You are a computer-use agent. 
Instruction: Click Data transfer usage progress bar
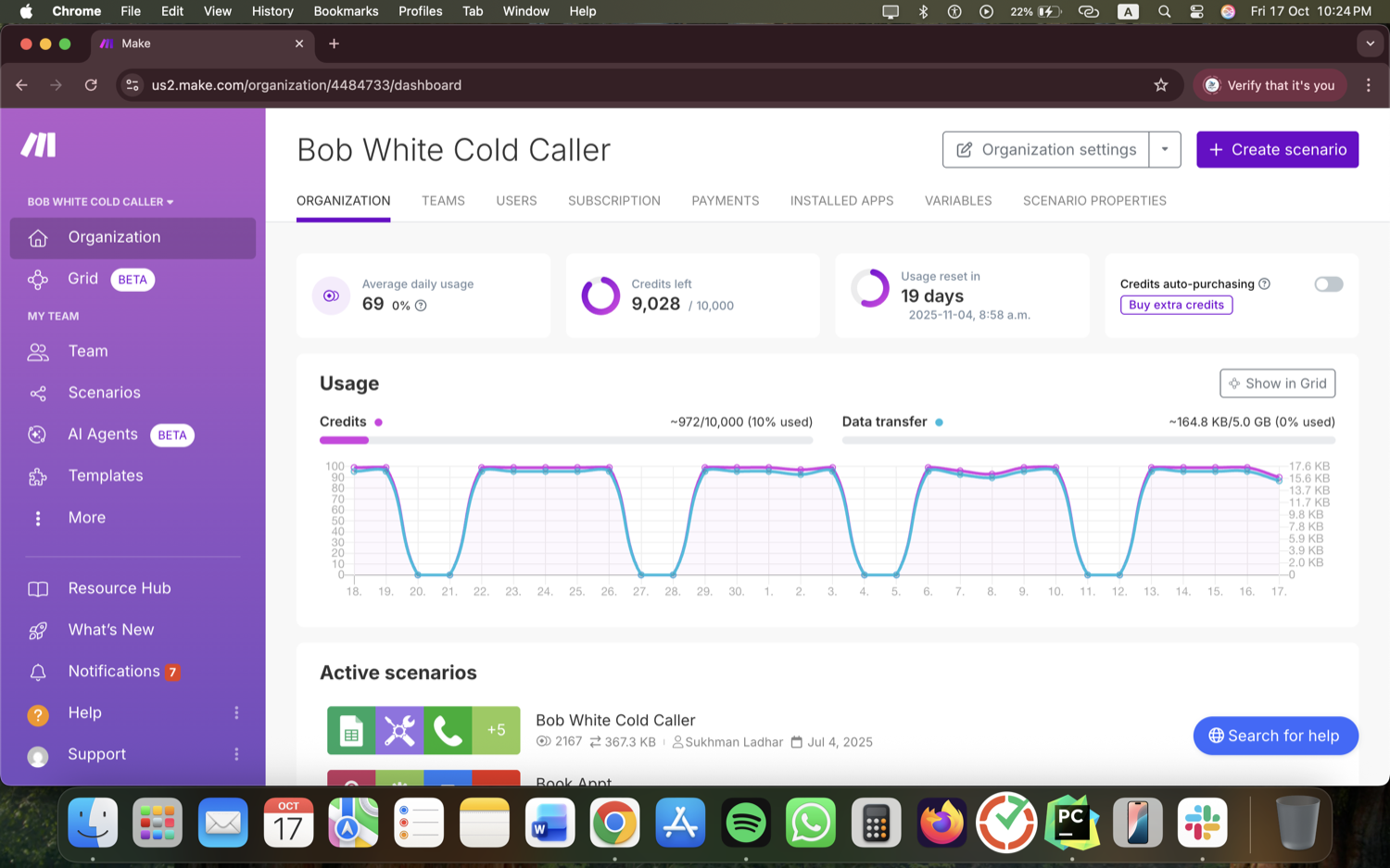coord(1089,440)
